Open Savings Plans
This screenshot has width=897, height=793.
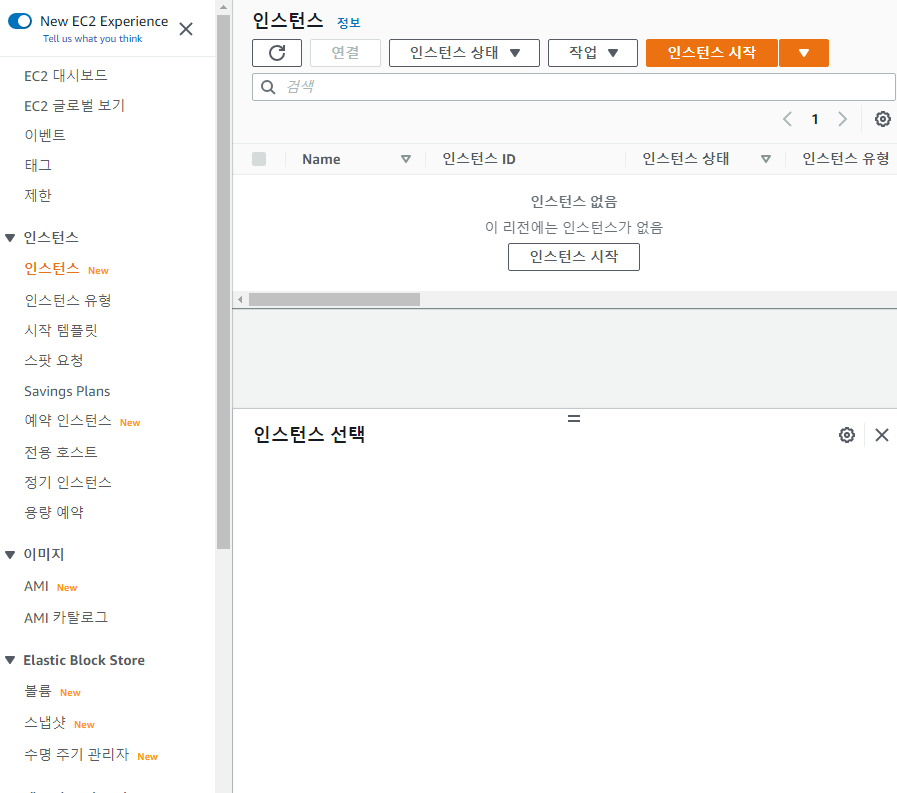(67, 391)
